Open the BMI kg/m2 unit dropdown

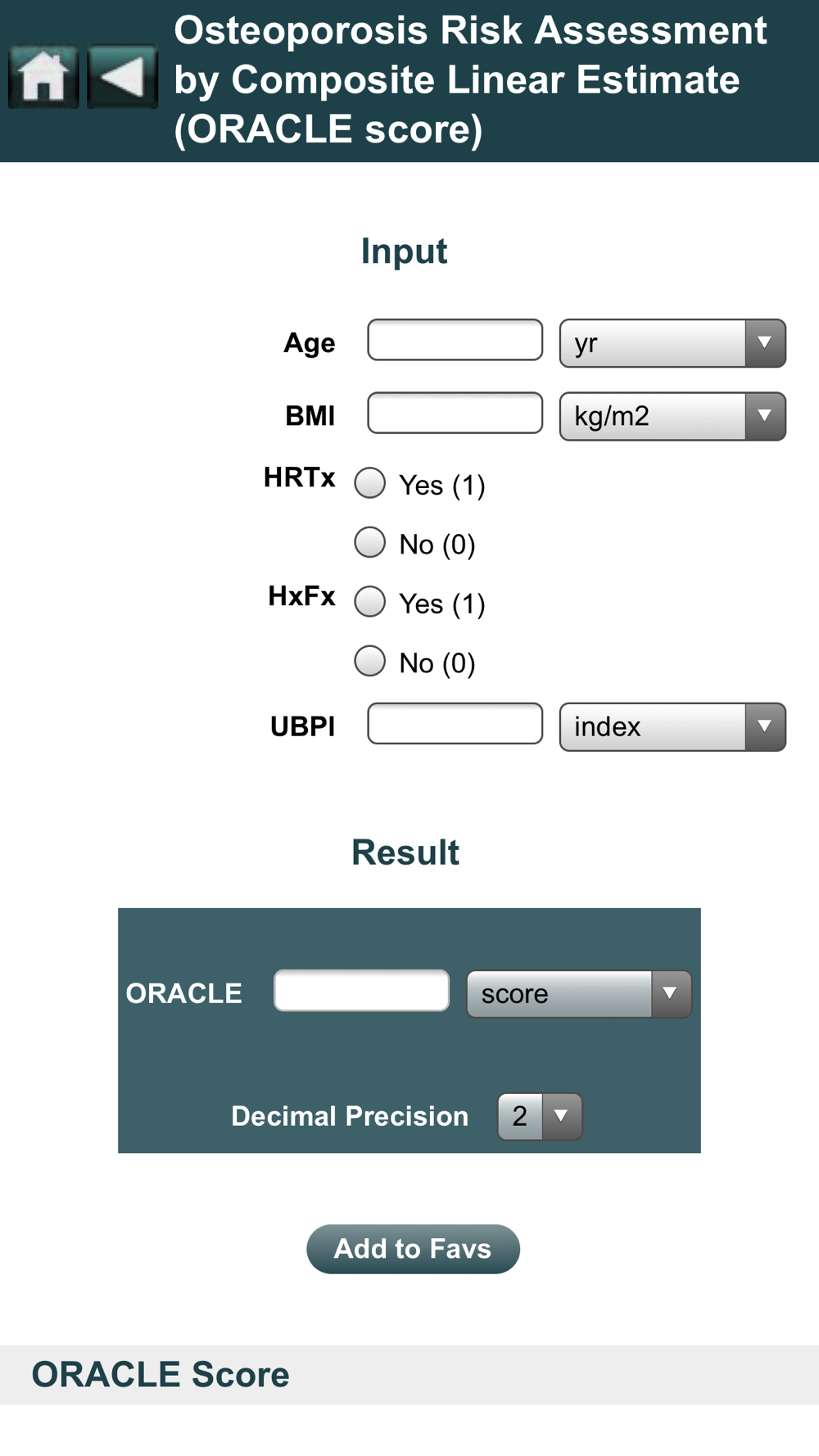coord(672,416)
